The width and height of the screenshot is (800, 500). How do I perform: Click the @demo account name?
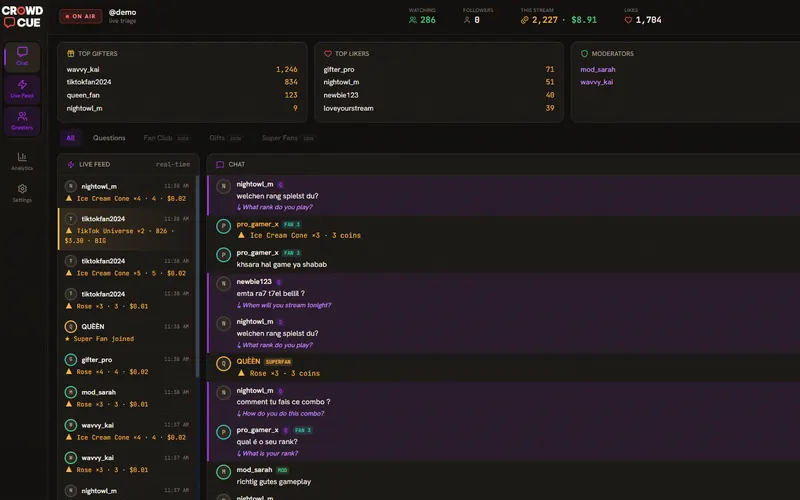click(122, 12)
